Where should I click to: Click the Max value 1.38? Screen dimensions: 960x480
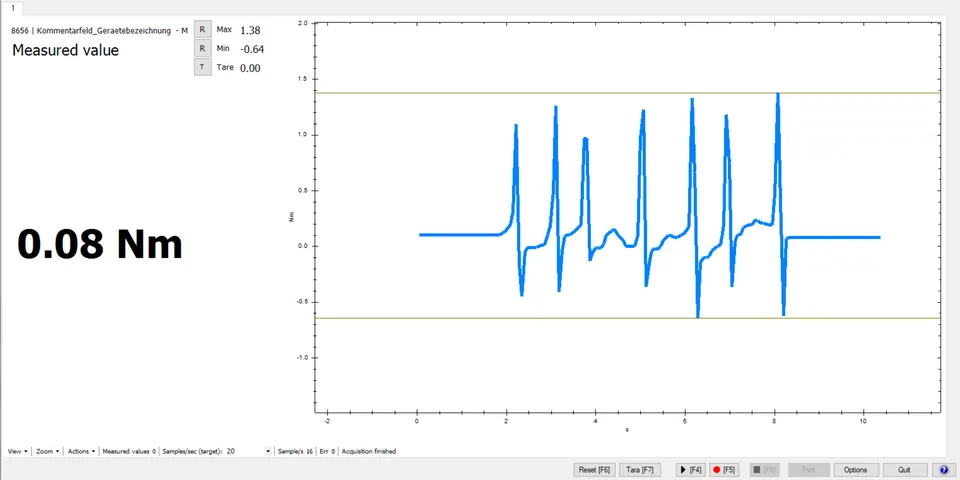[x=250, y=30]
